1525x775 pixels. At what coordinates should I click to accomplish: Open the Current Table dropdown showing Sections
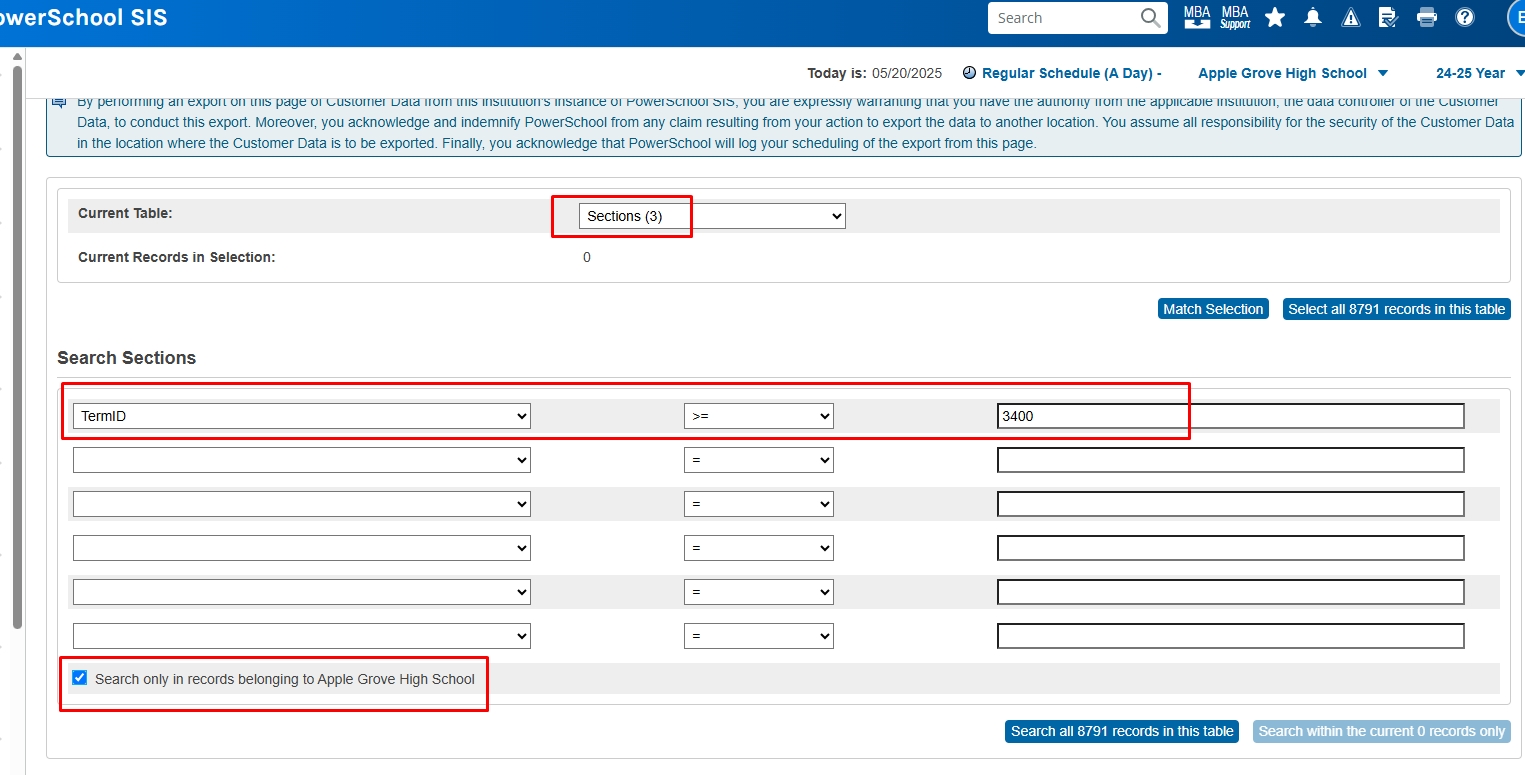point(712,216)
